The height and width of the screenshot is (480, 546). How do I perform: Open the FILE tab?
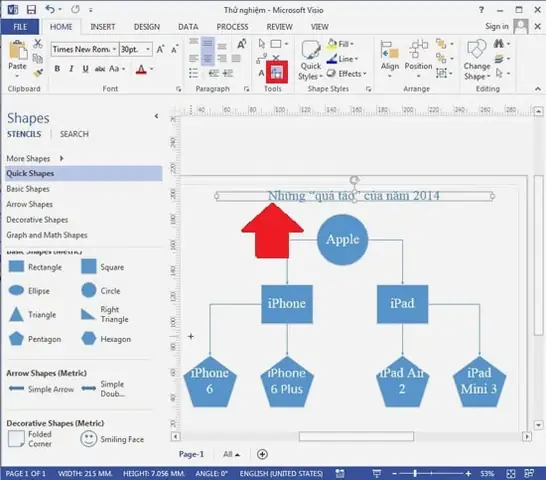point(20,27)
